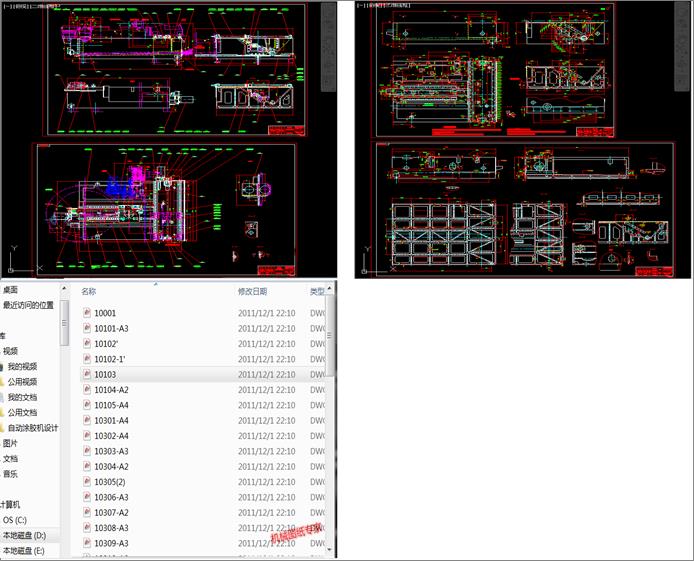This screenshot has width=694, height=561.
Task: Click the DWG icon beside 10304-A2
Action: [x=87, y=466]
